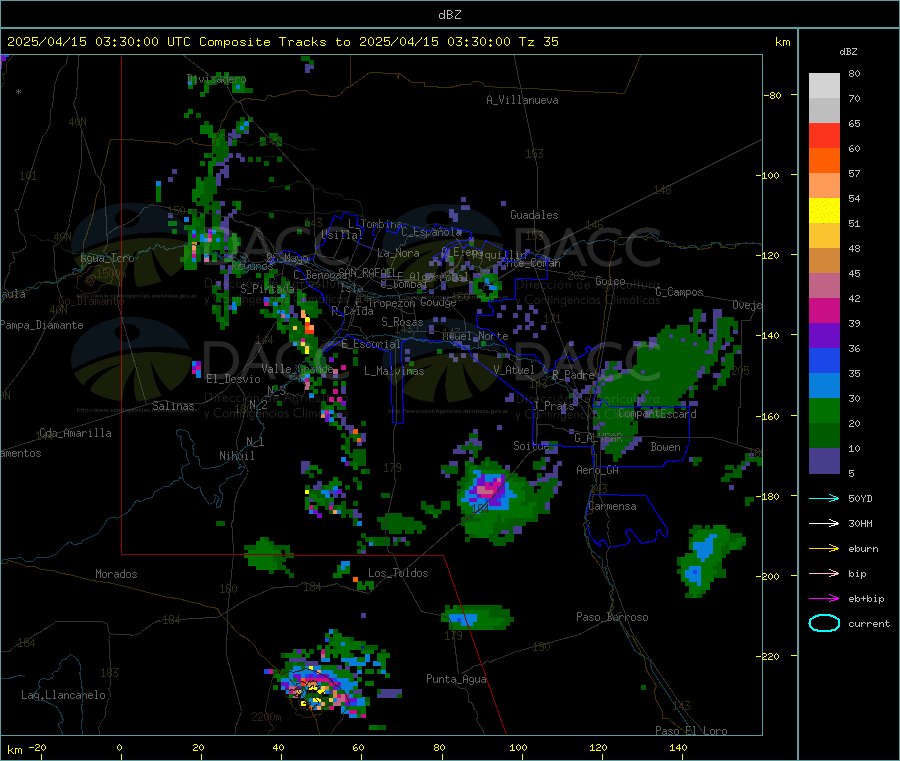Click the 'Morados' place label

(x=116, y=574)
